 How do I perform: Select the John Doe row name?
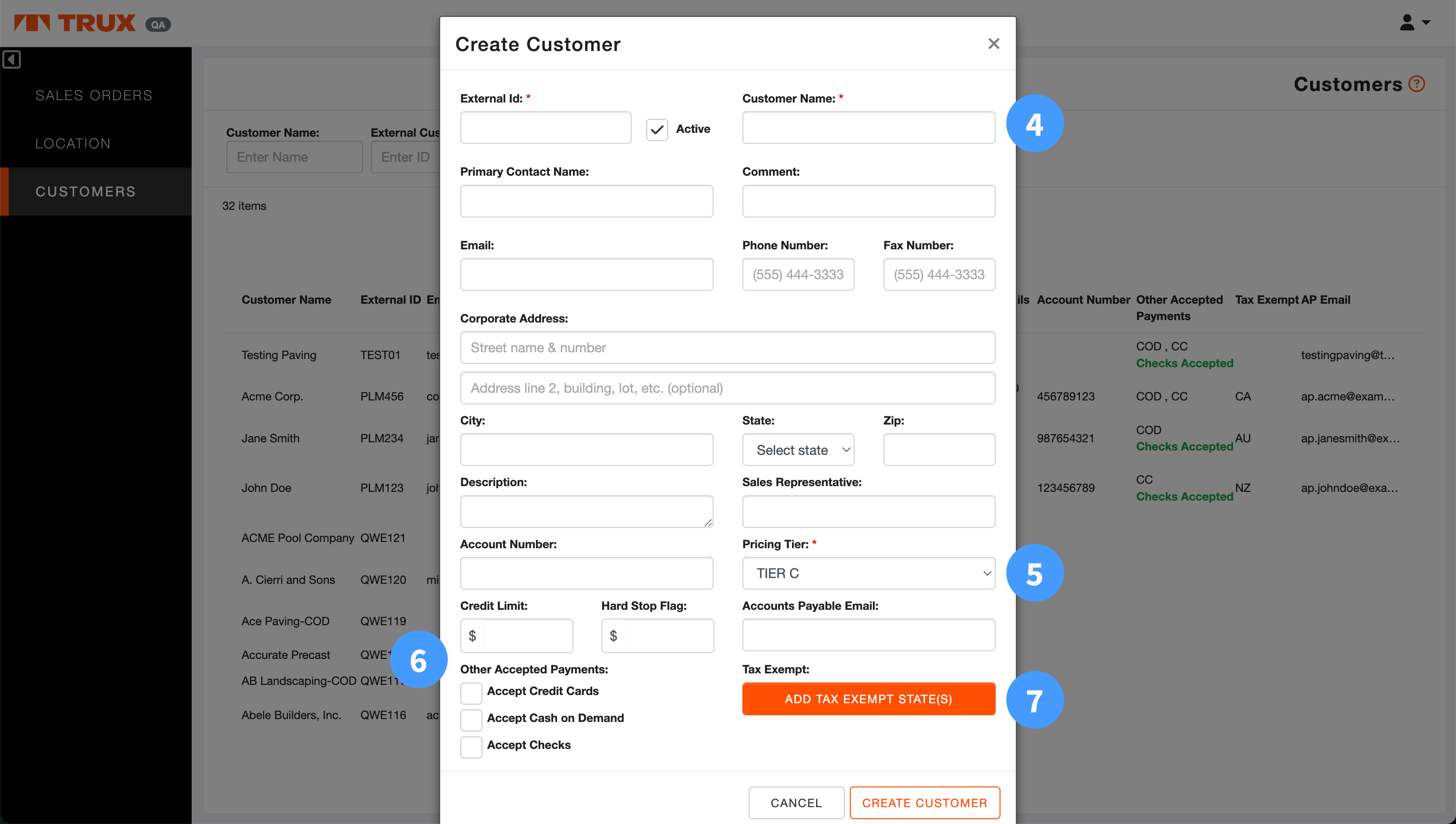[x=266, y=489]
